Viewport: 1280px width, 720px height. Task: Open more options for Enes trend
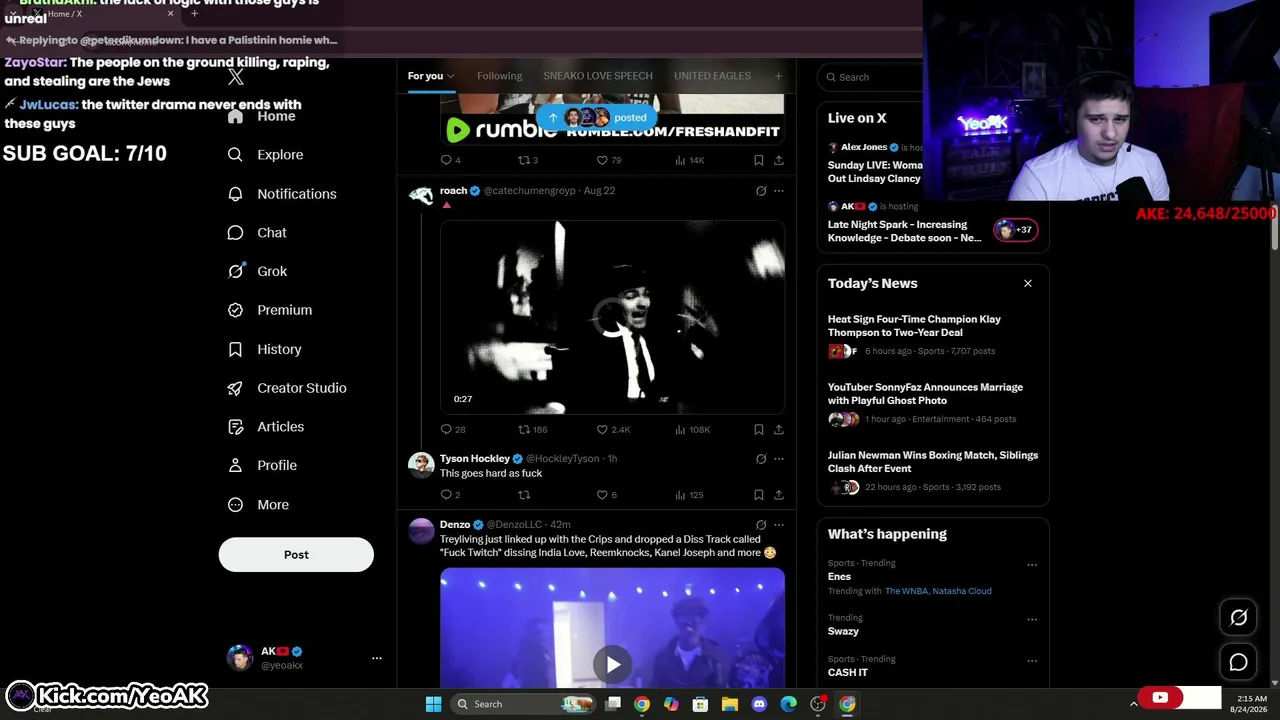(x=1032, y=564)
